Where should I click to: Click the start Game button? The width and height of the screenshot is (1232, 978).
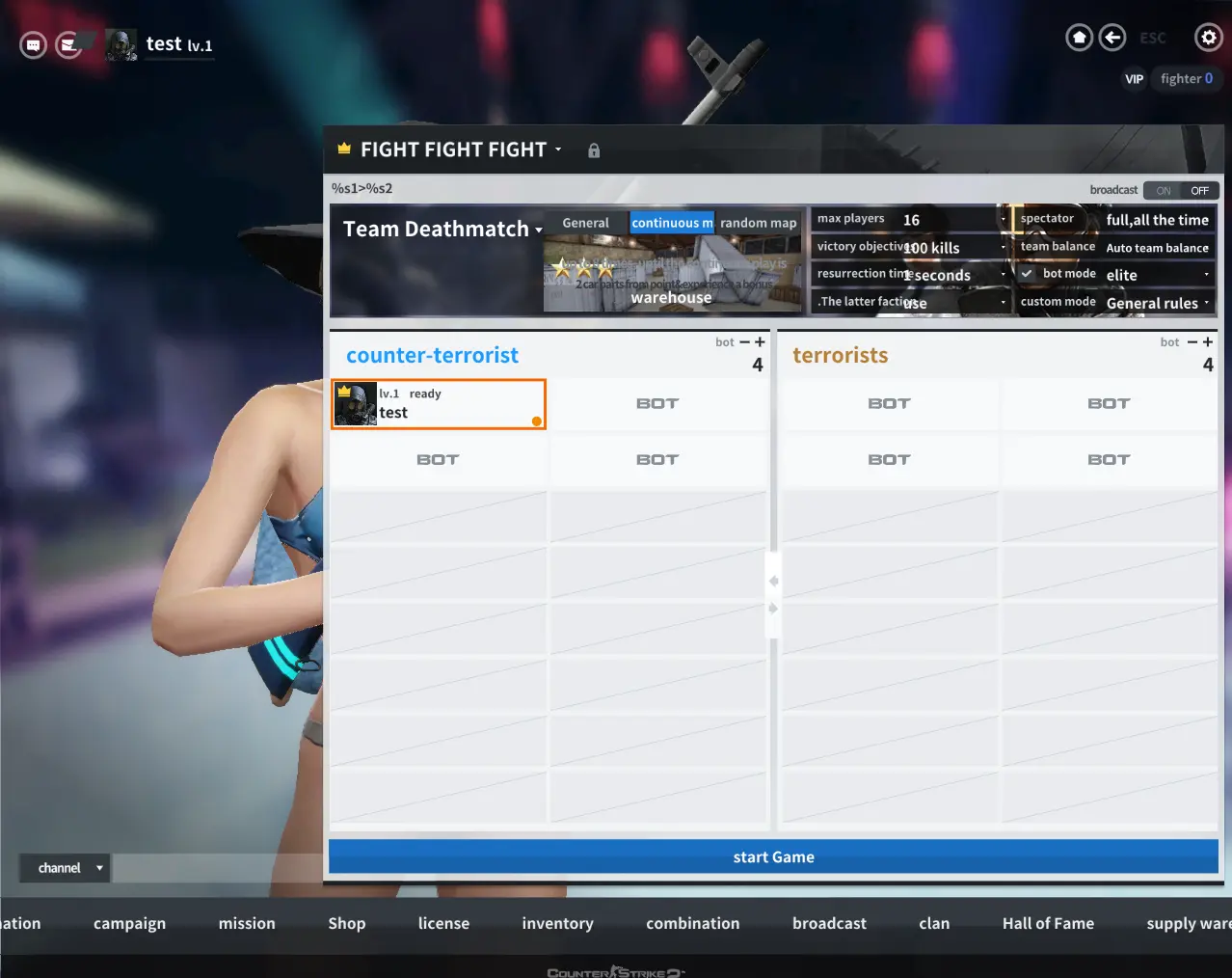coord(773,856)
